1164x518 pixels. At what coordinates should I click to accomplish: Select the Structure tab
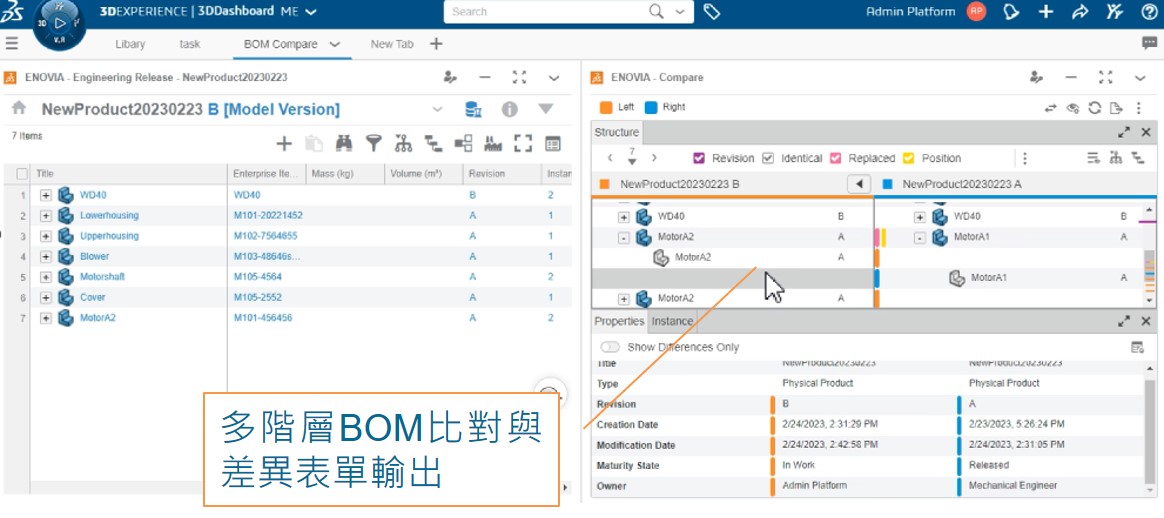(x=616, y=132)
